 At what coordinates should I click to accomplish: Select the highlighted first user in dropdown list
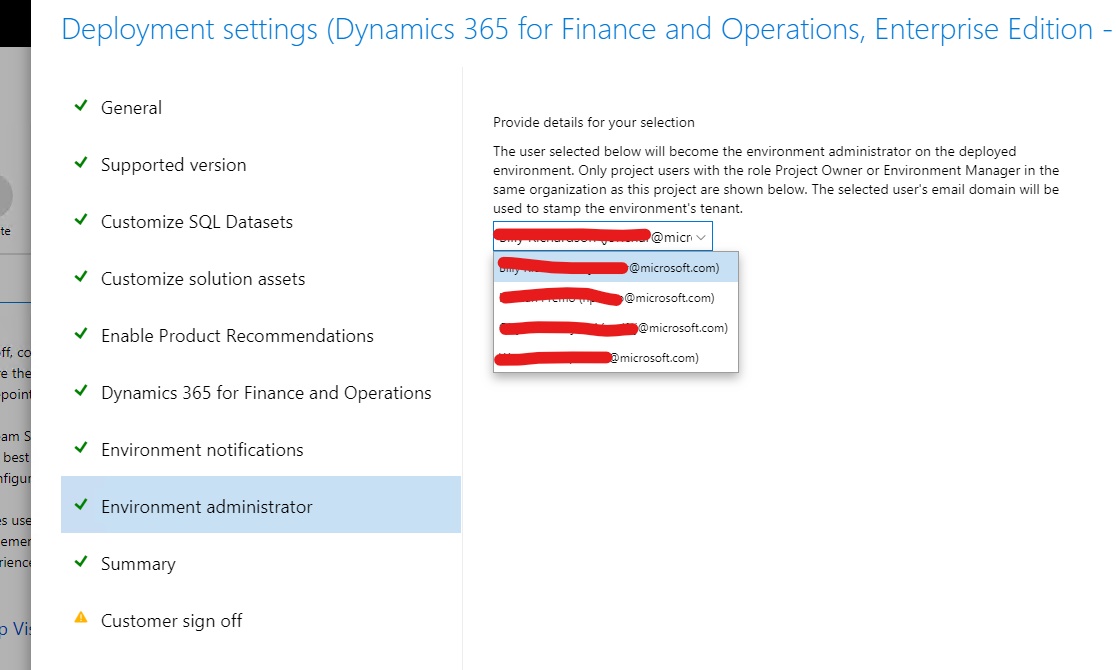[x=615, y=267]
